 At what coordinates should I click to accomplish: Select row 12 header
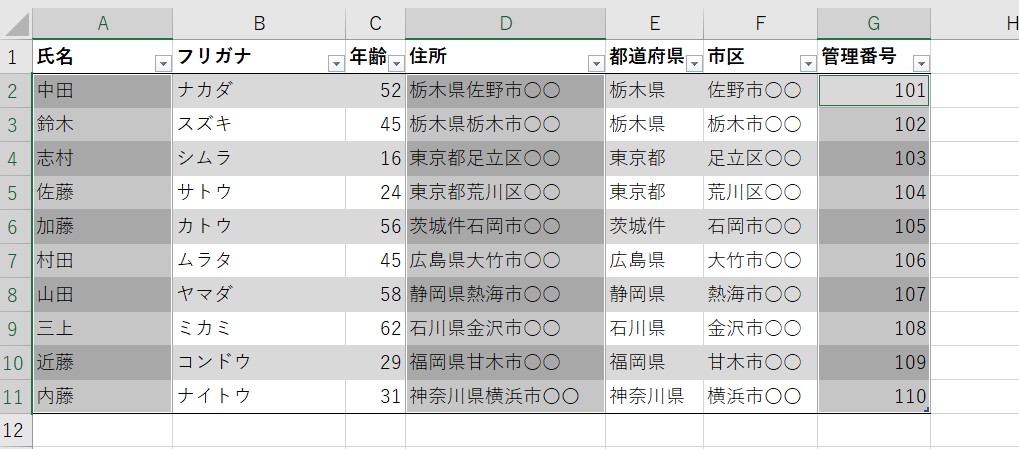point(16,430)
